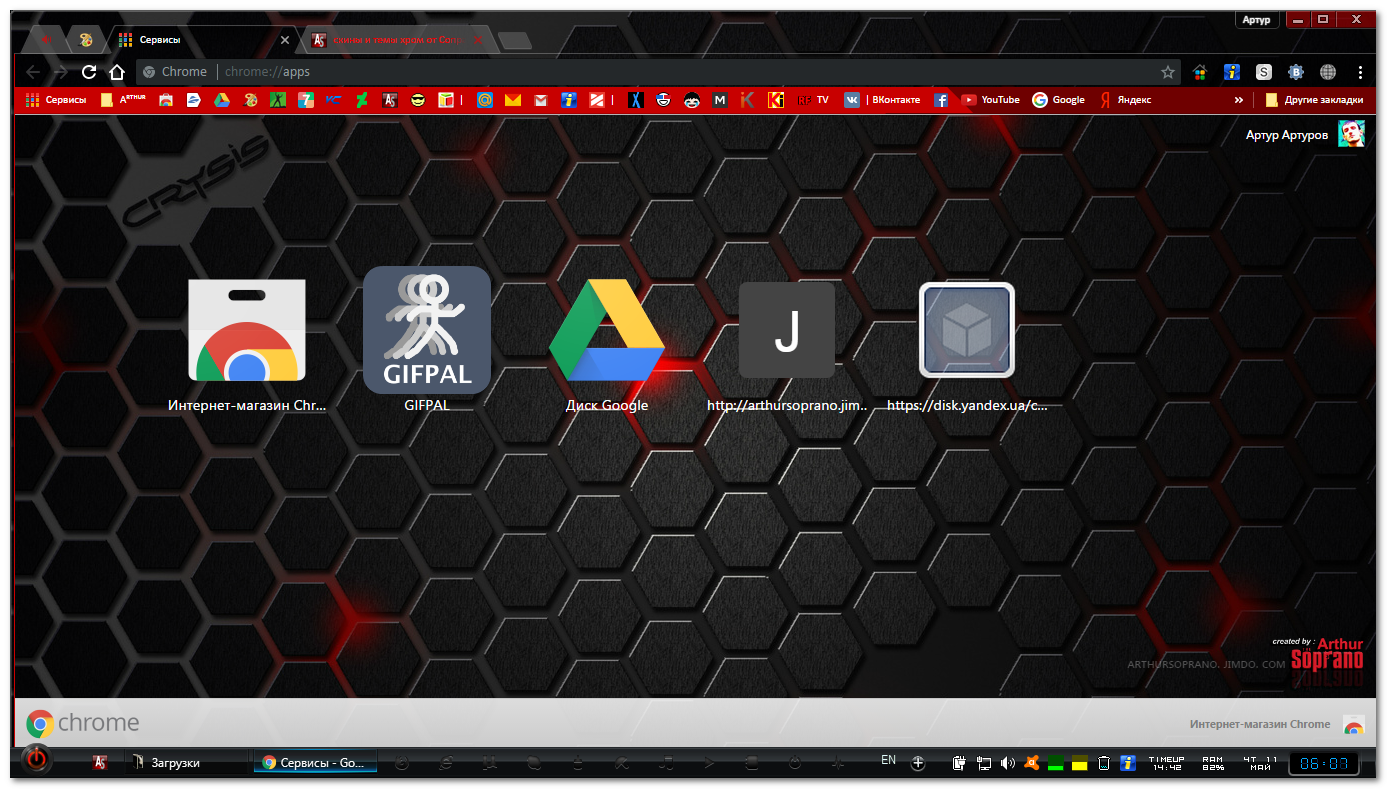Click the globe extension icon
The image size is (1387, 789).
(x=1328, y=72)
